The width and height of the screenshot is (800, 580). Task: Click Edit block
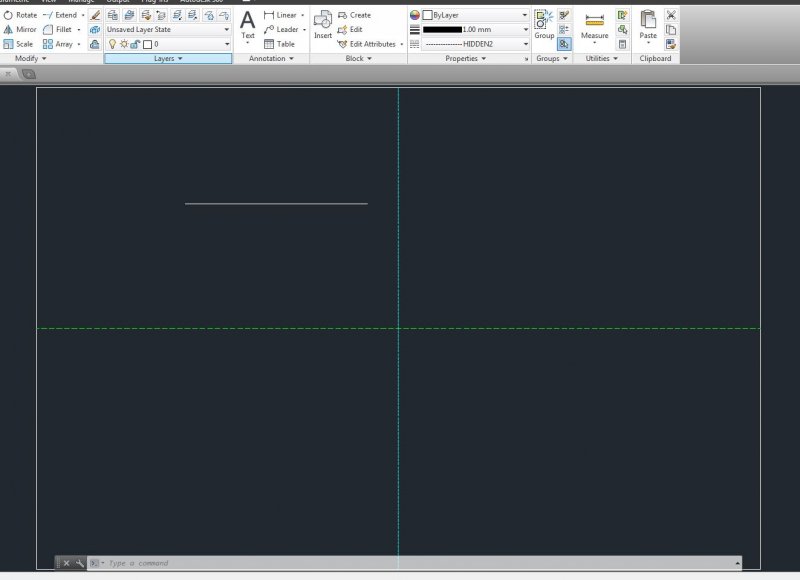(x=350, y=30)
